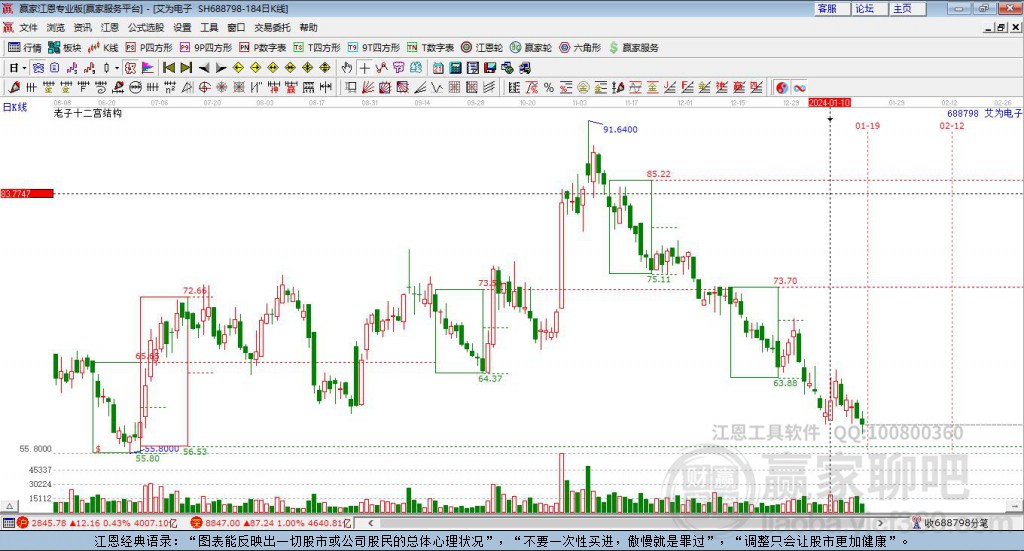Expand the candlestick style dropdown arrow
The height and width of the screenshot is (551, 1024).
[x=116, y=68]
